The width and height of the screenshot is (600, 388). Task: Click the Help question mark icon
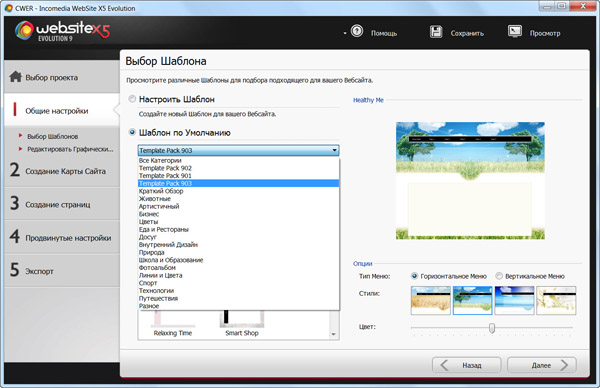[x=357, y=31]
